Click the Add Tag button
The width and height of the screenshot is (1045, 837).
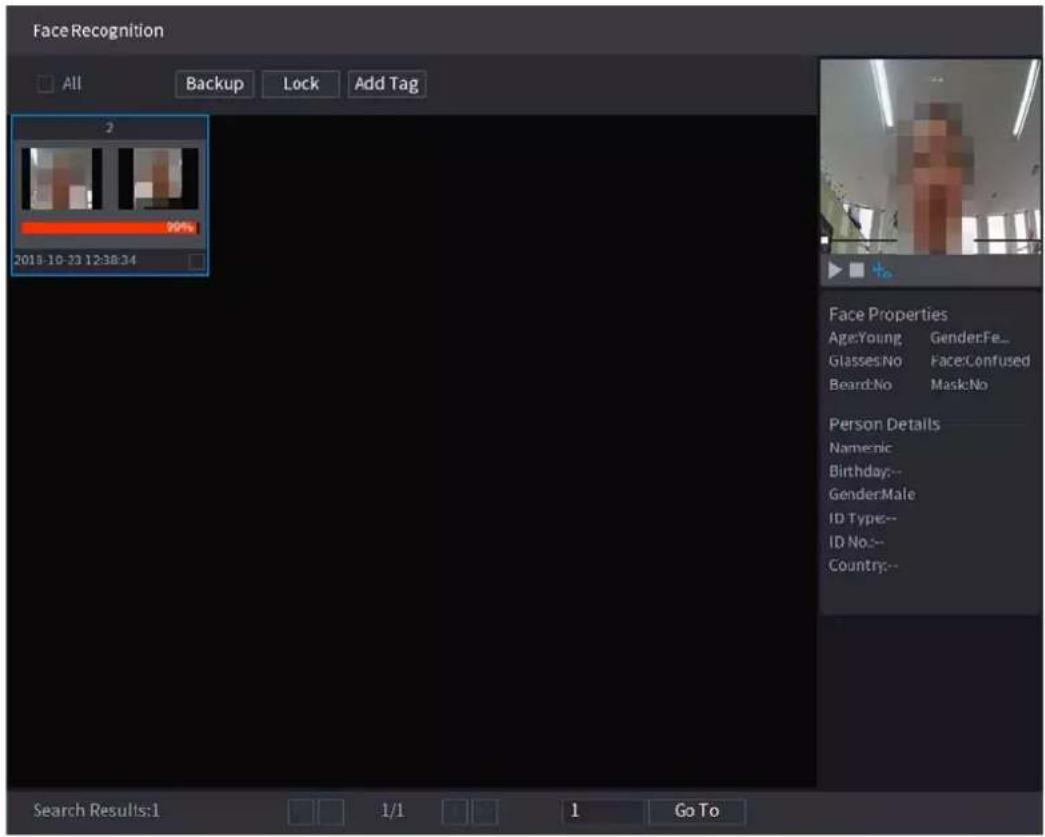tap(387, 84)
